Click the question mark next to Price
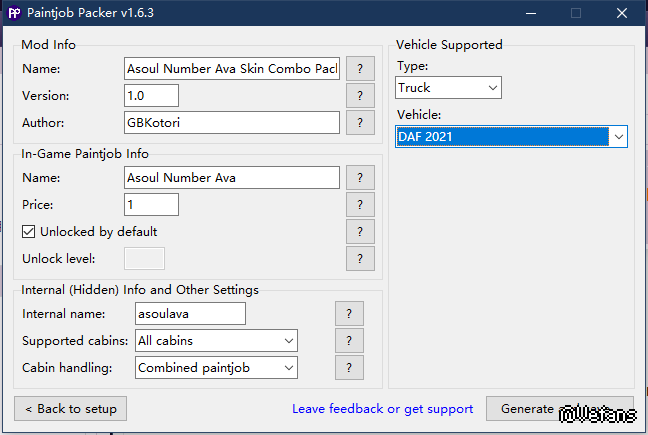 (360, 205)
